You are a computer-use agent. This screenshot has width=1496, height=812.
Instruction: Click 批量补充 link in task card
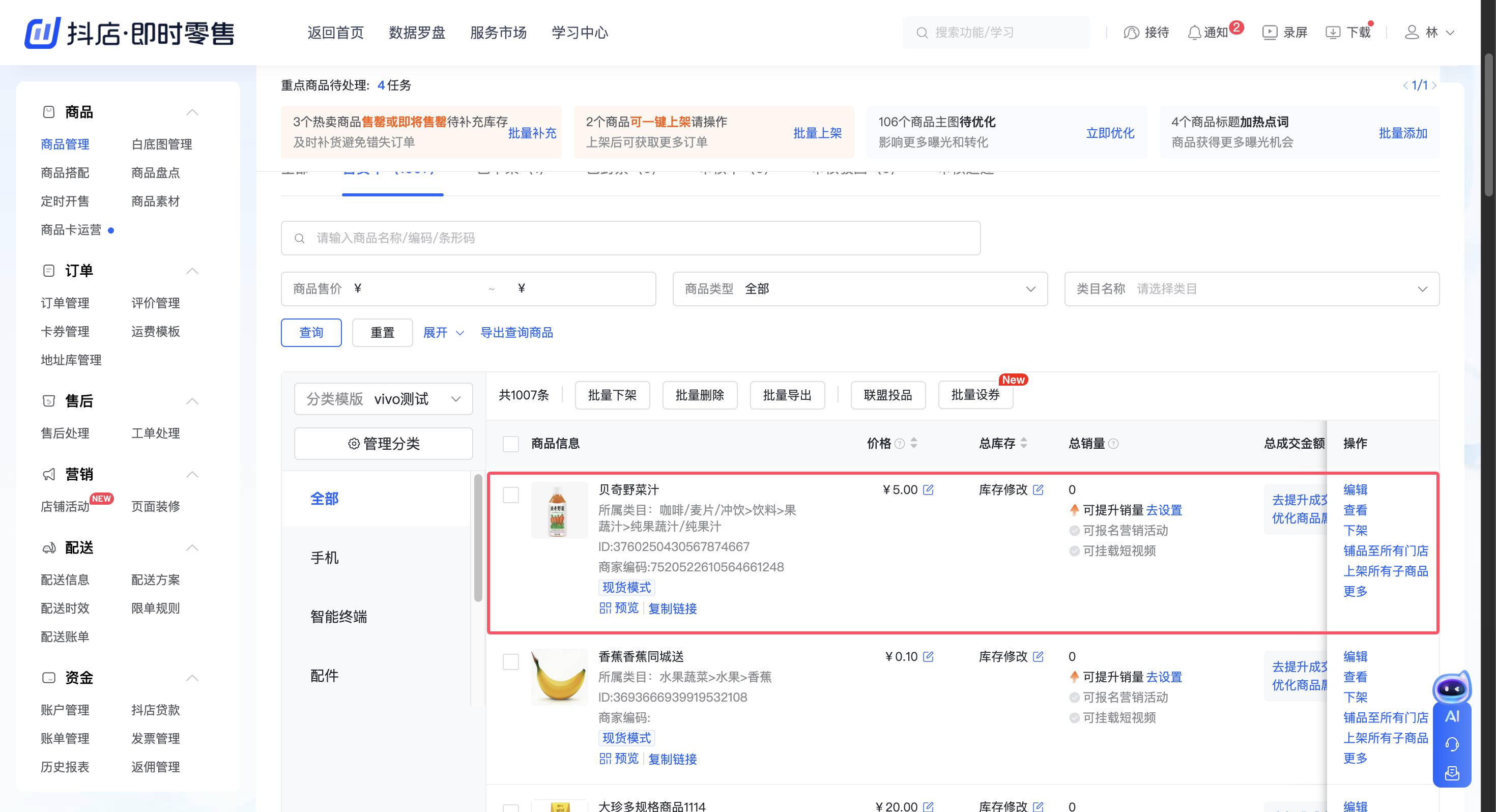point(532,133)
